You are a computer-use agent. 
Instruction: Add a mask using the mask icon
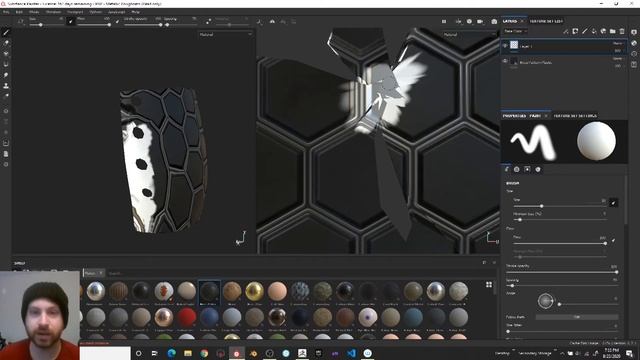click(575, 31)
